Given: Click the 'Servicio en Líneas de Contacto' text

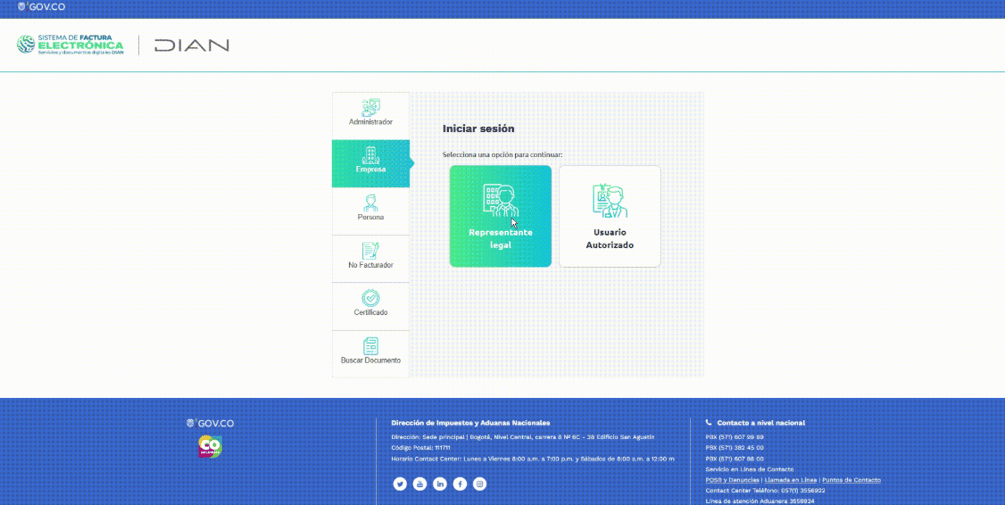Looking at the screenshot, I should tap(749, 470).
